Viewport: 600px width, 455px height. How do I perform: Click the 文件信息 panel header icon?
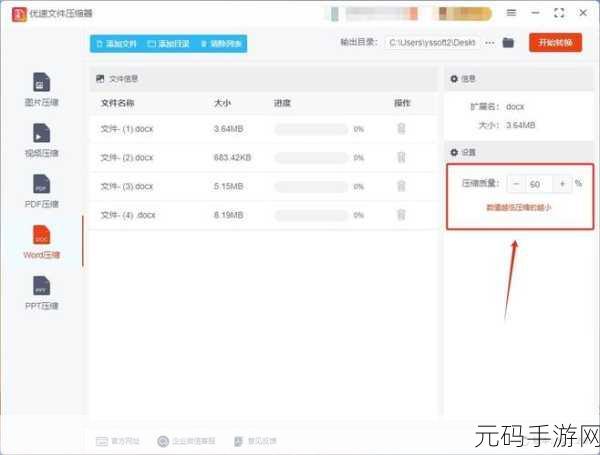click(x=100, y=79)
